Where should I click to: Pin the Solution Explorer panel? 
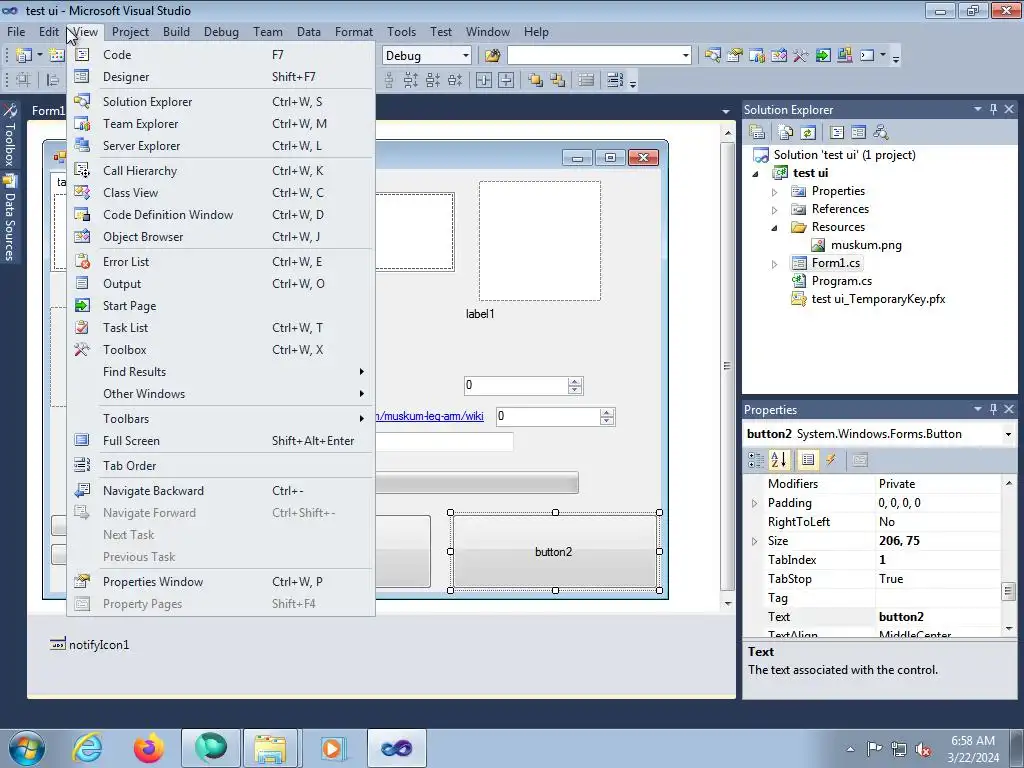tap(993, 110)
